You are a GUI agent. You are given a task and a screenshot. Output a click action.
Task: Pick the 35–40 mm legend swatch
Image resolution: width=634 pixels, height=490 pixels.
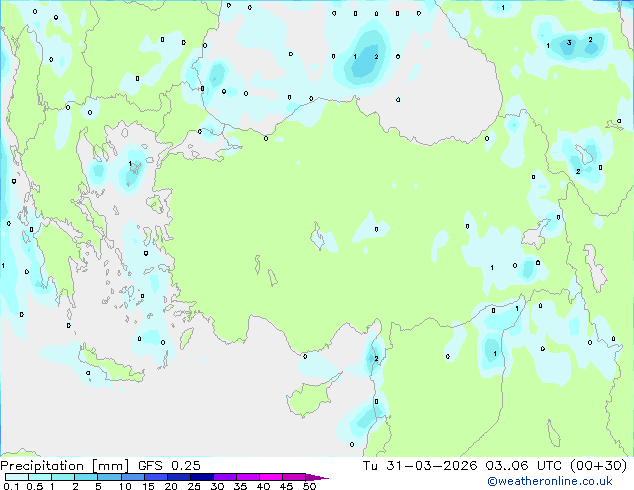248,477
